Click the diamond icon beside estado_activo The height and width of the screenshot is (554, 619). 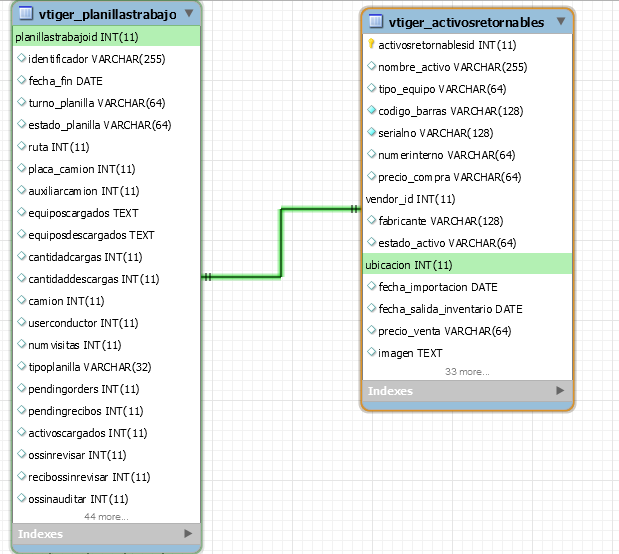tap(371, 242)
